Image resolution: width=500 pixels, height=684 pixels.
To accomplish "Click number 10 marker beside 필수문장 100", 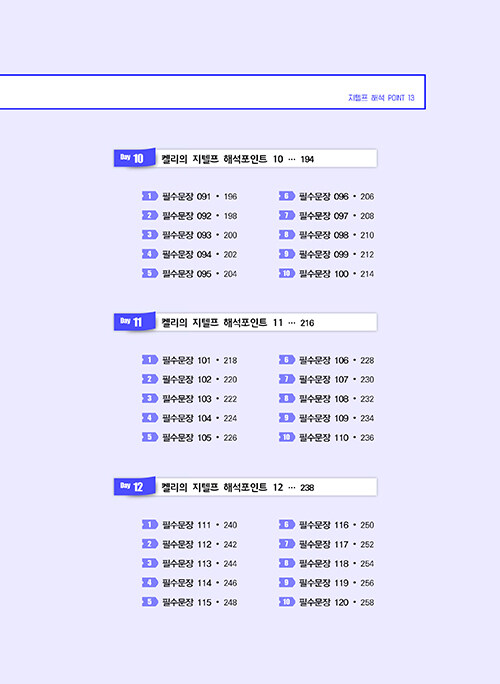I will coord(287,274).
